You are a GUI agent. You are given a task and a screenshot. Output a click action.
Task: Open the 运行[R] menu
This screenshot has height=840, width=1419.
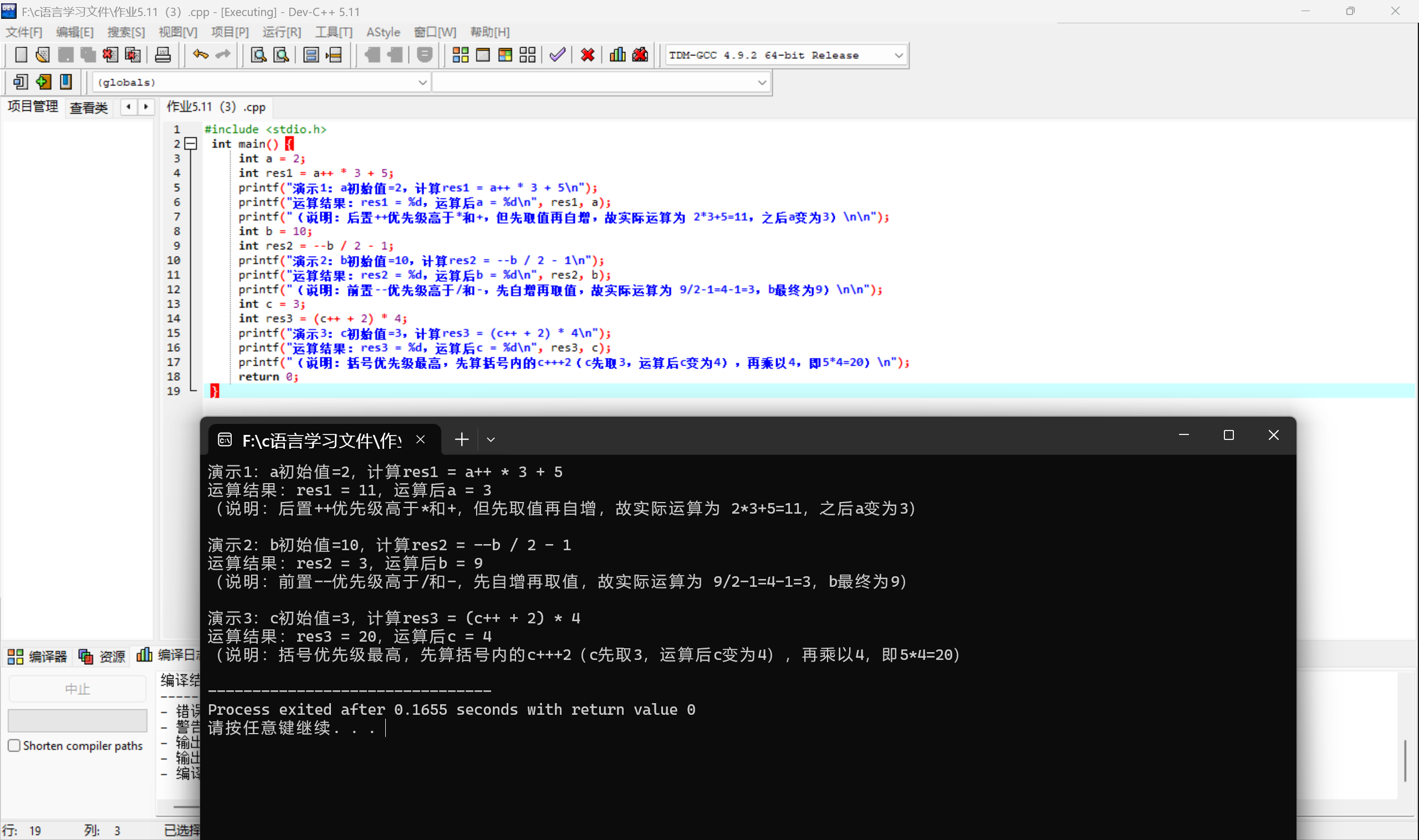(282, 32)
